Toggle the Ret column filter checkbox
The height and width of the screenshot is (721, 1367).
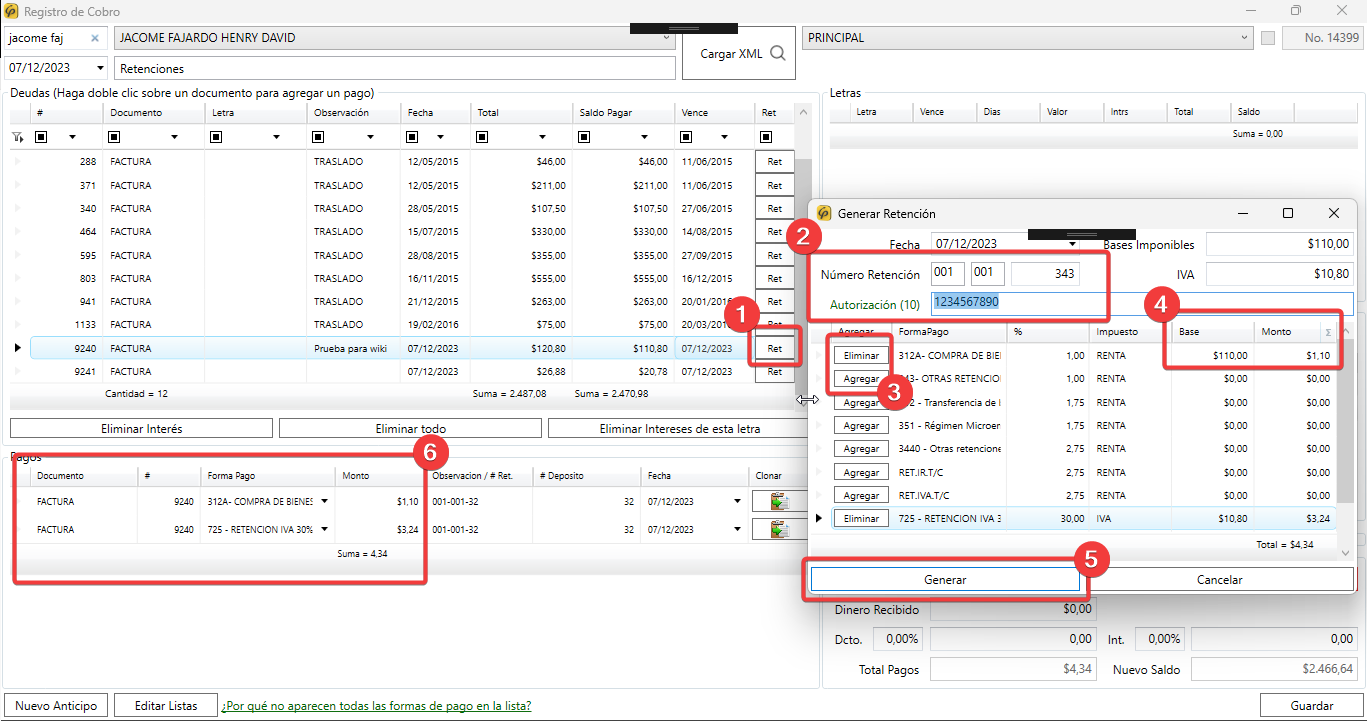pyautogui.click(x=767, y=137)
